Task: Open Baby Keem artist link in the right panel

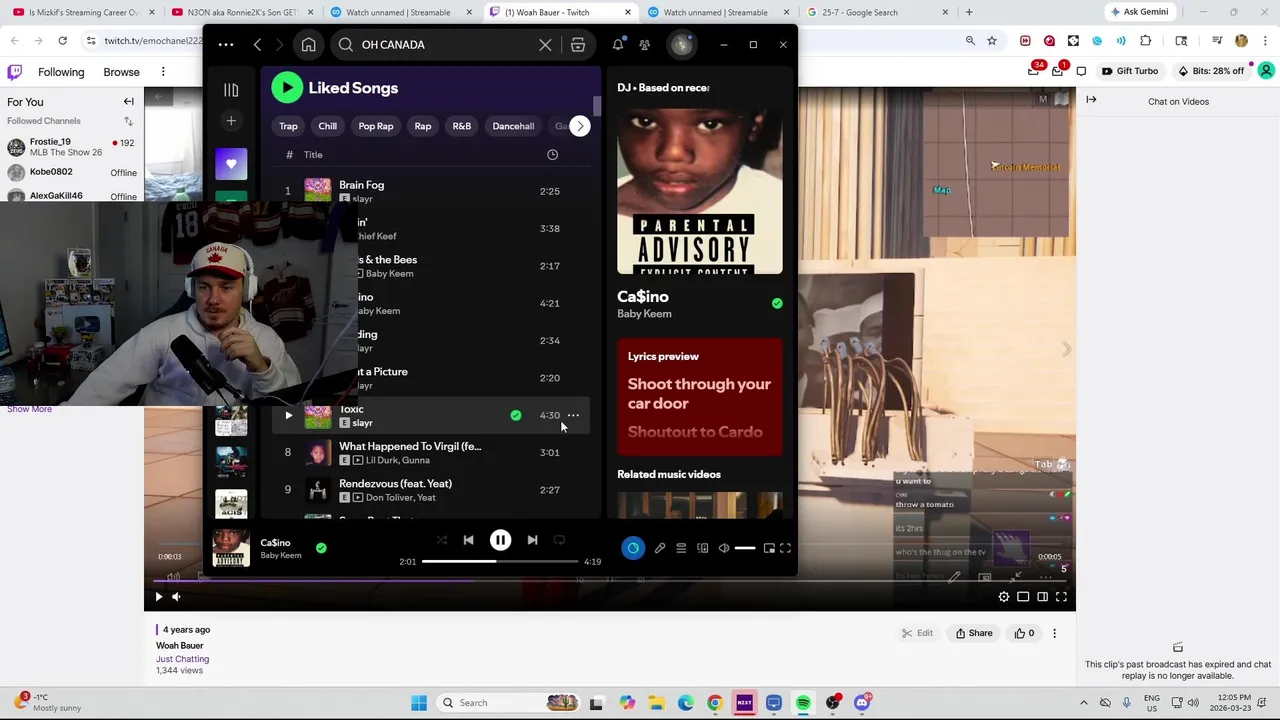Action: (644, 314)
